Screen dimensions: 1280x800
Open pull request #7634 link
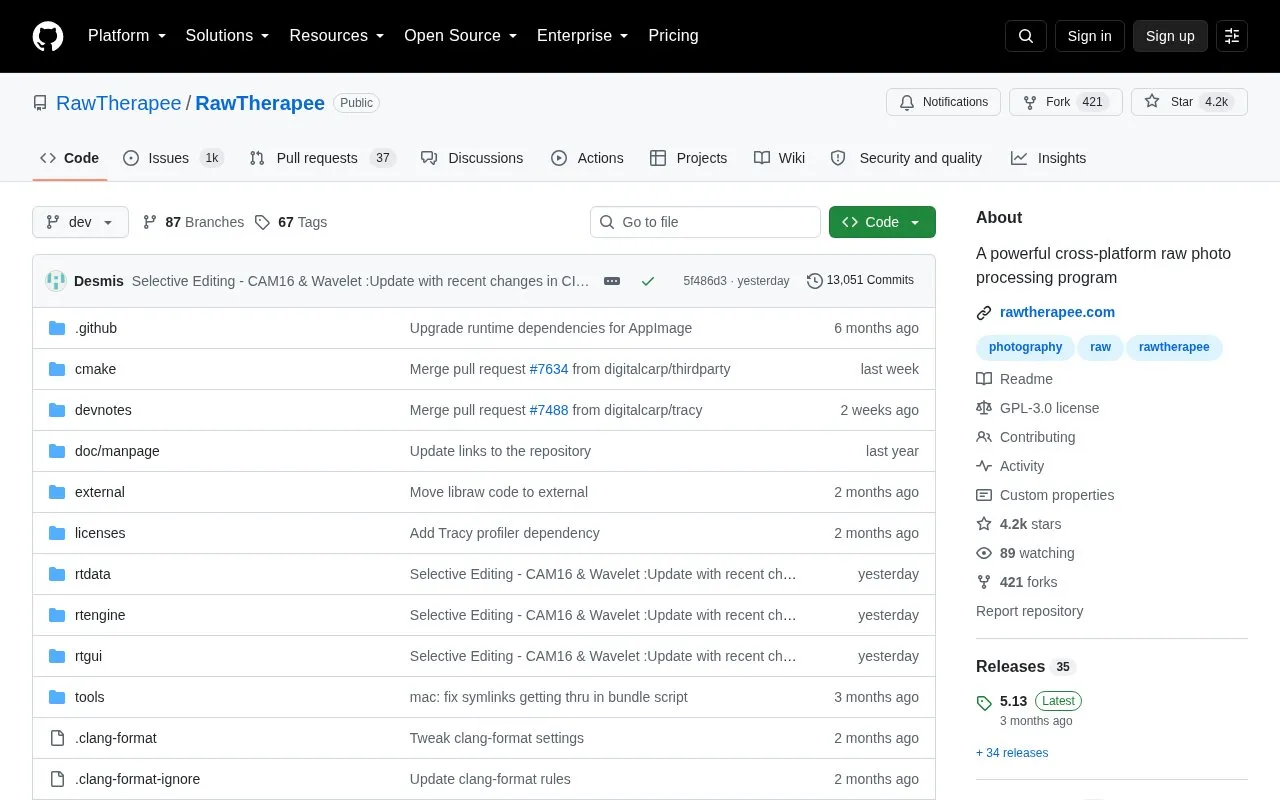click(549, 369)
